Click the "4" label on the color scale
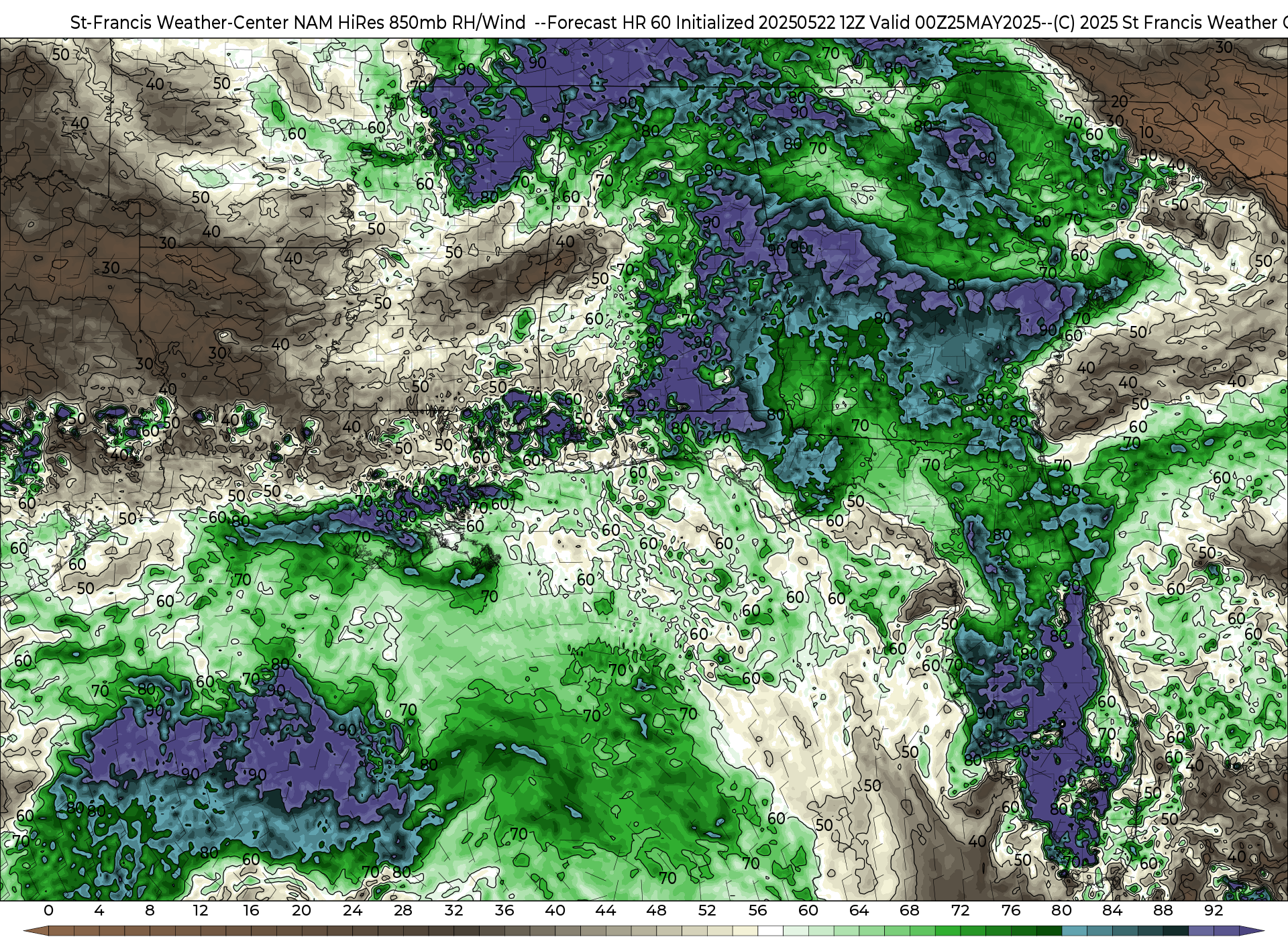Screen dimensions: 1288x939 [x=99, y=910]
